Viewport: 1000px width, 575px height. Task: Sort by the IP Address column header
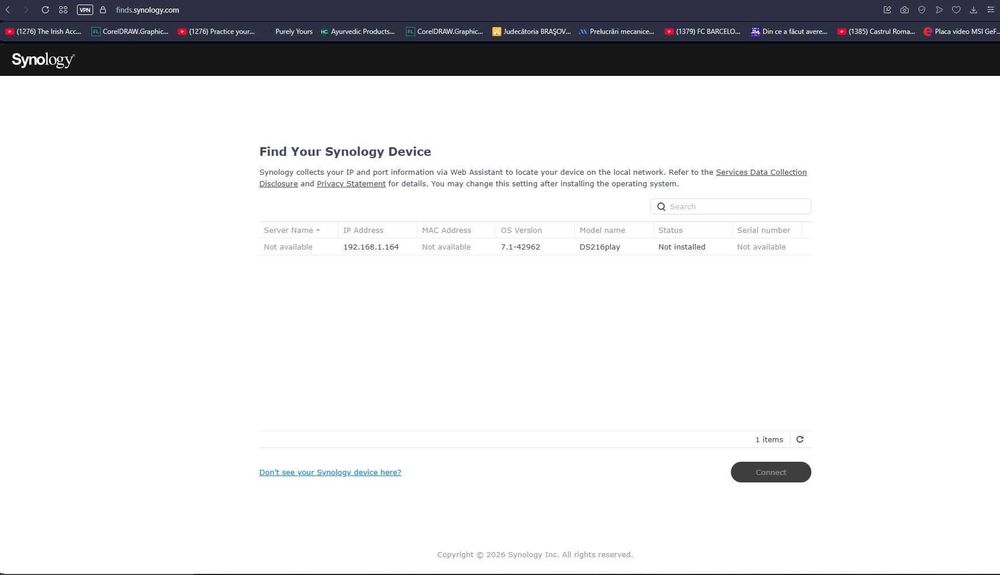(378, 230)
